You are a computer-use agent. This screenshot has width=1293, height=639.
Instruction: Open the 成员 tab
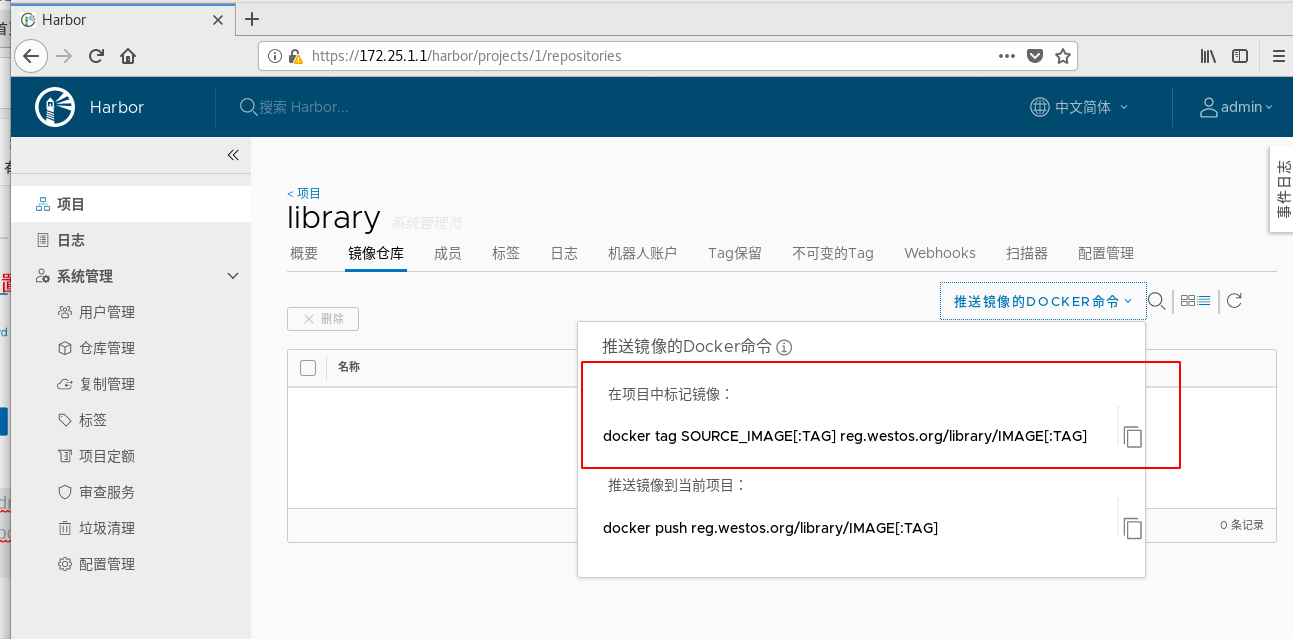click(448, 253)
